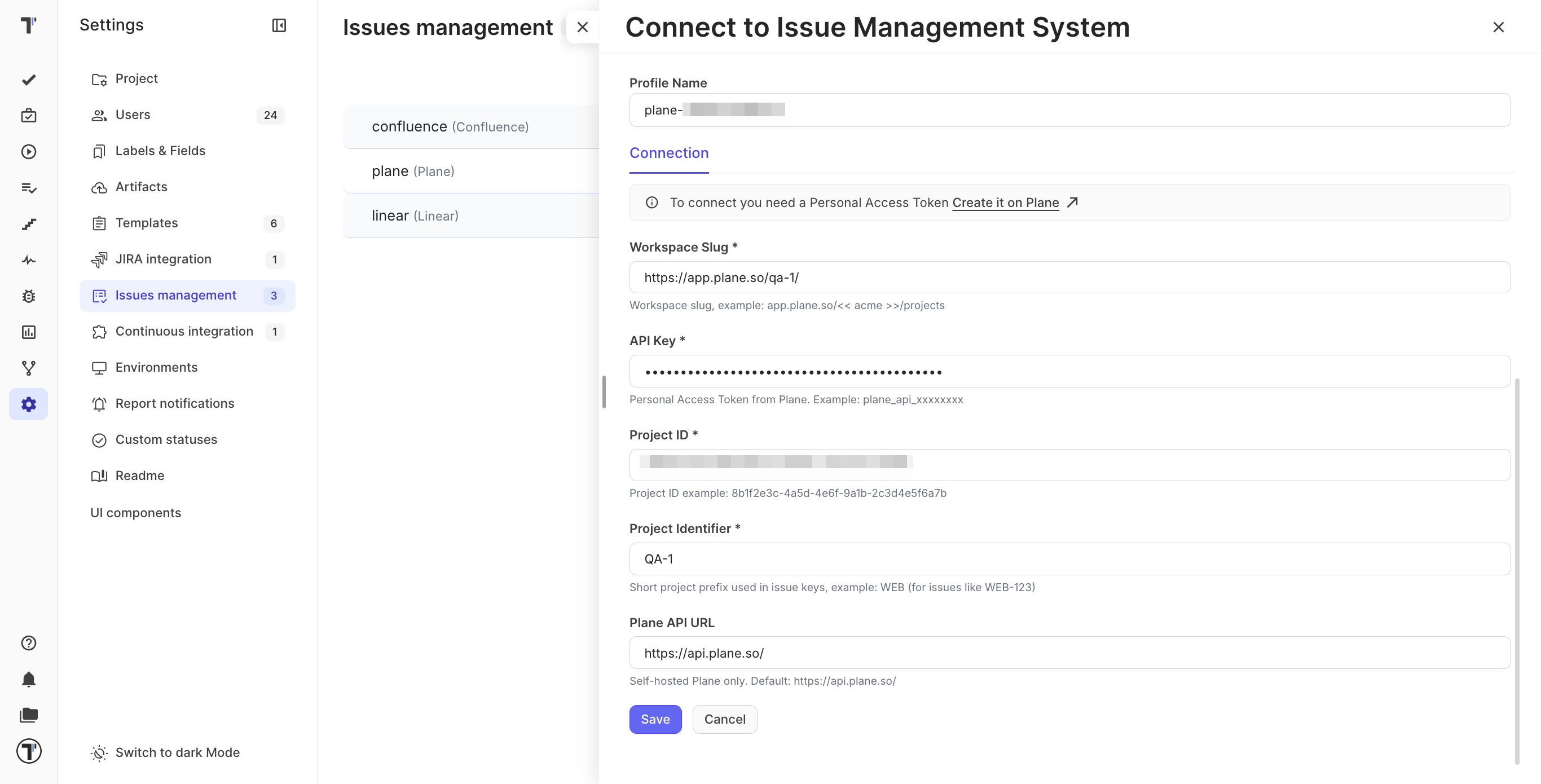Screen dimensions: 1541x784
Task: Open Users settings
Action: tap(187, 115)
